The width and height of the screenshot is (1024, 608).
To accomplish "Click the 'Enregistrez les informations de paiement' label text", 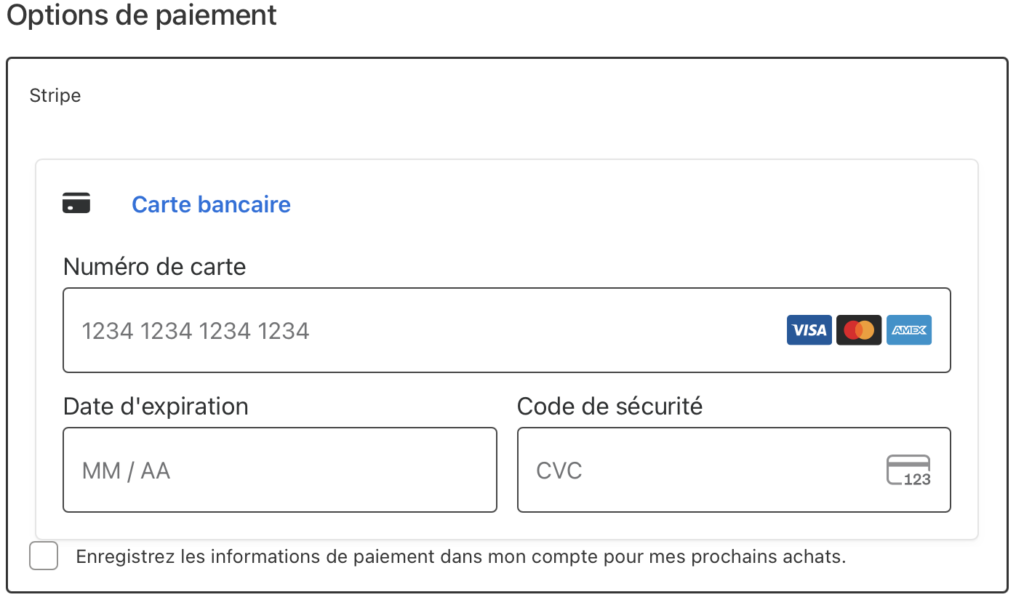I will [300, 557].
